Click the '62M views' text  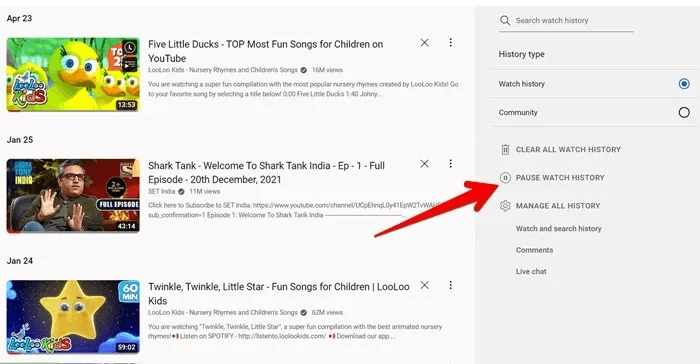327,313
